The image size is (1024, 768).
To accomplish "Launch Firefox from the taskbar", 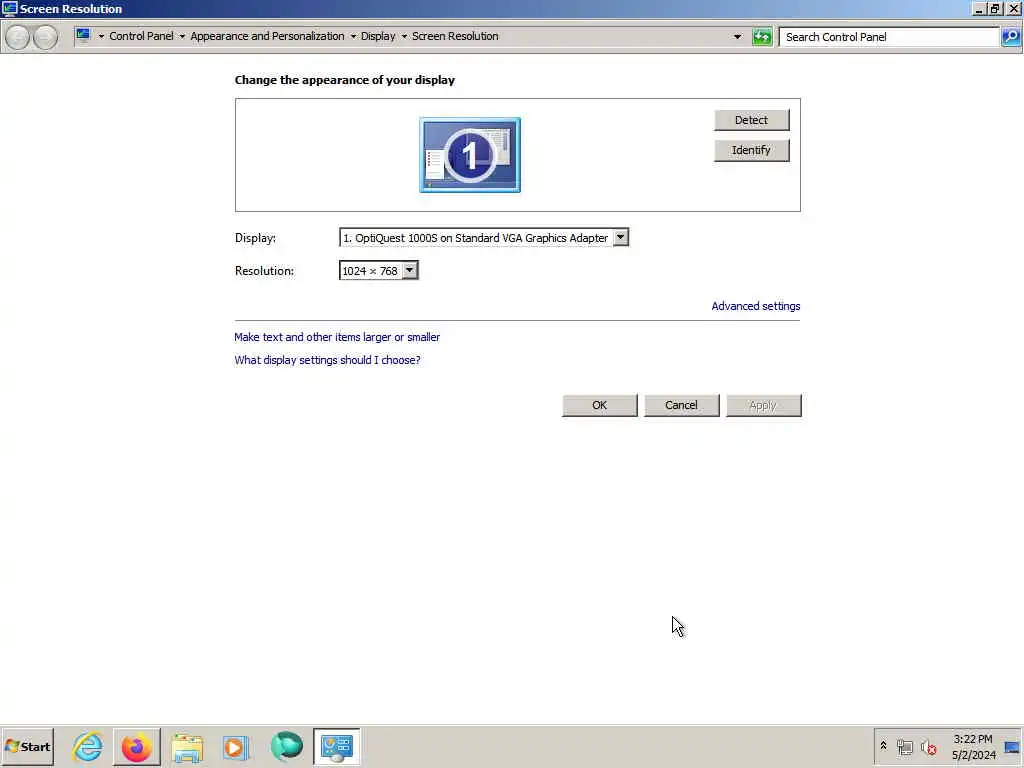I will pyautogui.click(x=136, y=746).
